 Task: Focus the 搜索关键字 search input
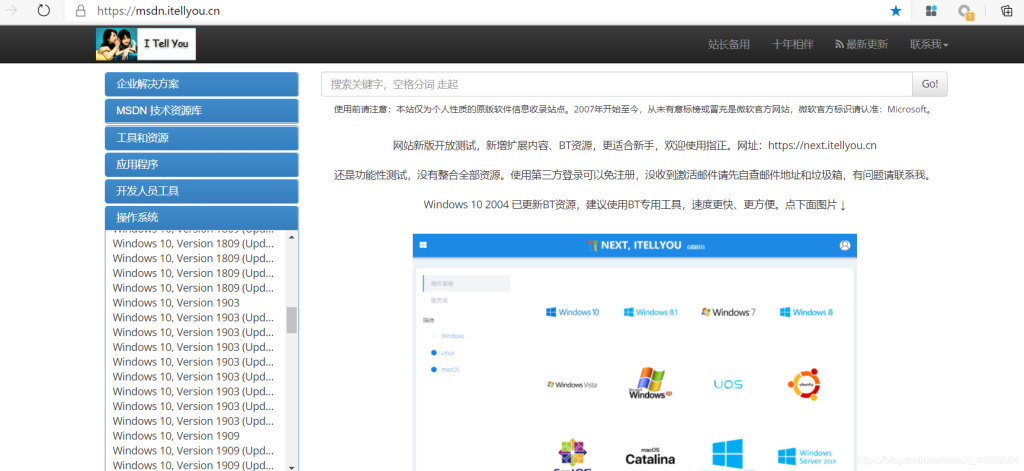616,84
